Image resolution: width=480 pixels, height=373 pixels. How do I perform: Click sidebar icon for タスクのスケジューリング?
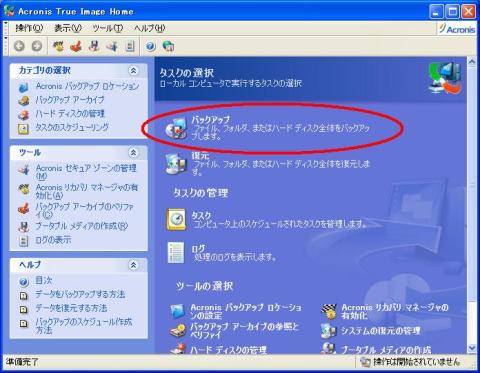coord(23,129)
